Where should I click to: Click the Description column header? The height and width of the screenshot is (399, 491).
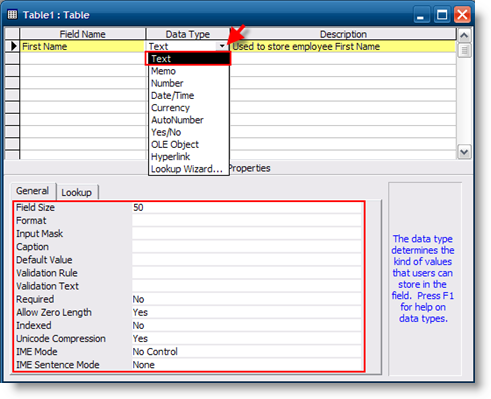pyautogui.click(x=343, y=34)
